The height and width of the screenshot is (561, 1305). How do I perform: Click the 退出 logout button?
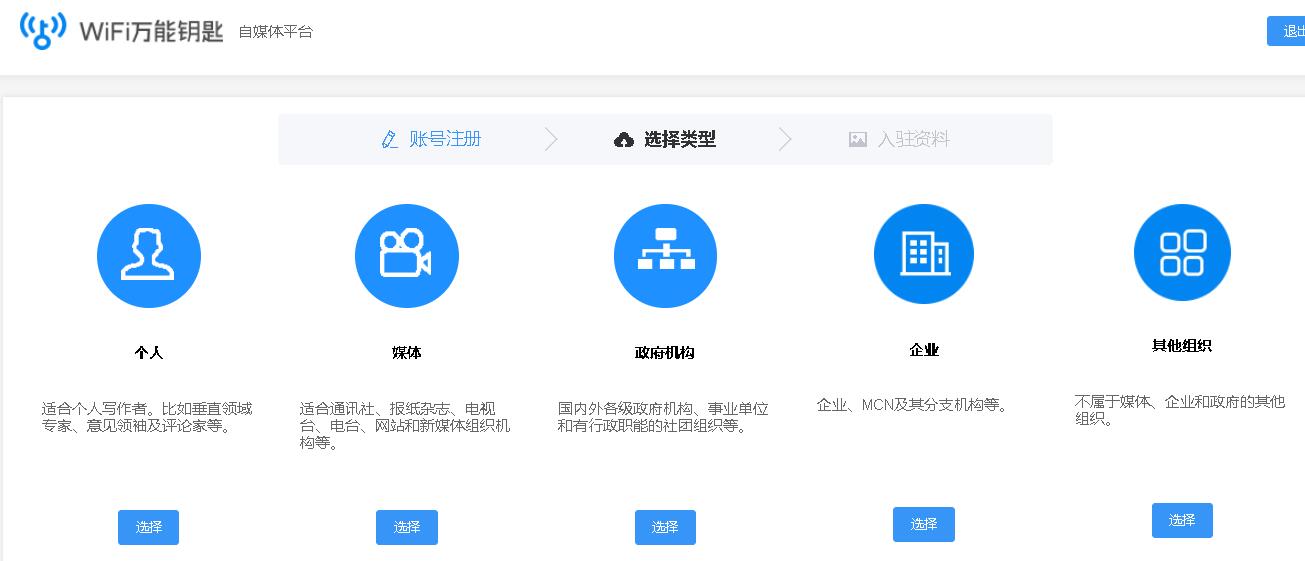[1289, 31]
